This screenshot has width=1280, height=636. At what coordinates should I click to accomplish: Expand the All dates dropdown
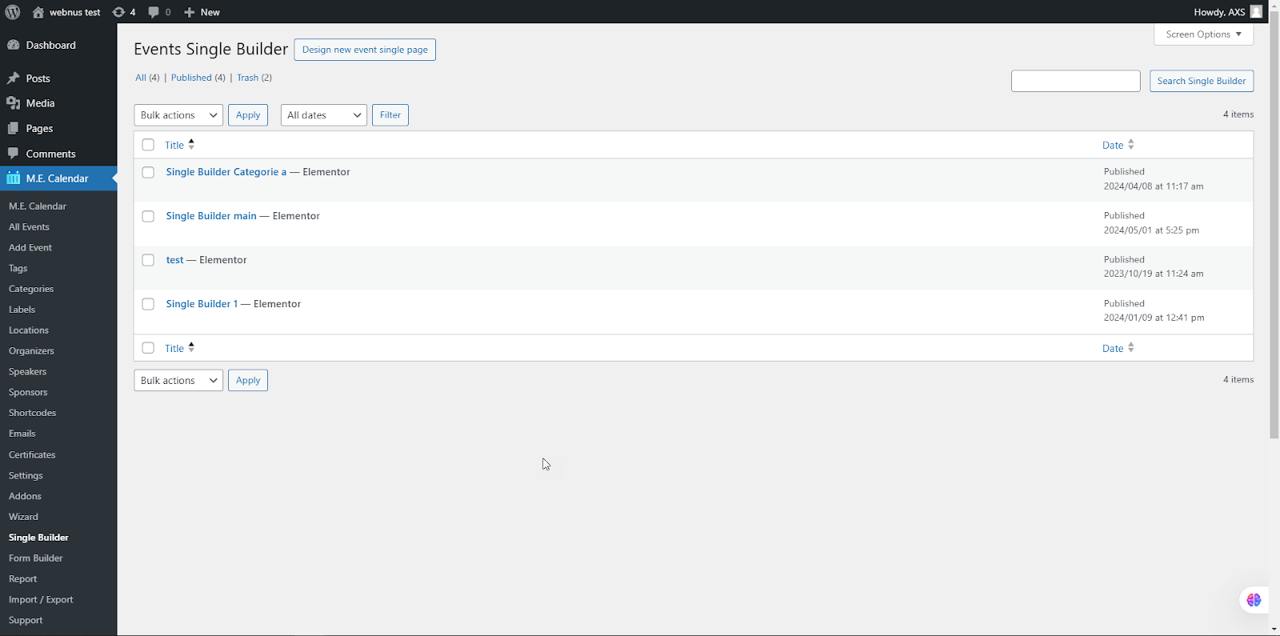click(322, 114)
